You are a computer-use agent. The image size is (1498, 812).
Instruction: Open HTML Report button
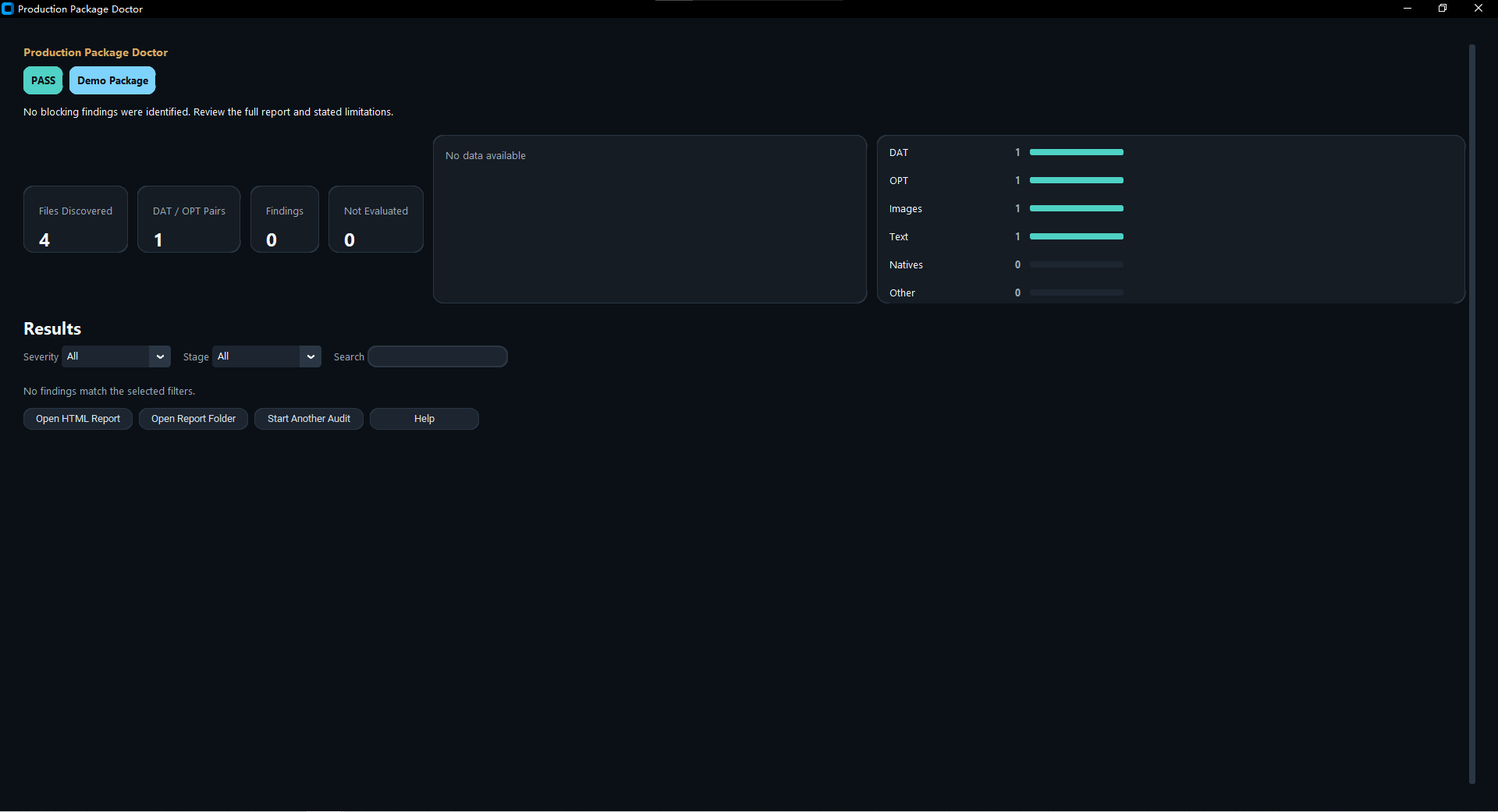tap(78, 419)
